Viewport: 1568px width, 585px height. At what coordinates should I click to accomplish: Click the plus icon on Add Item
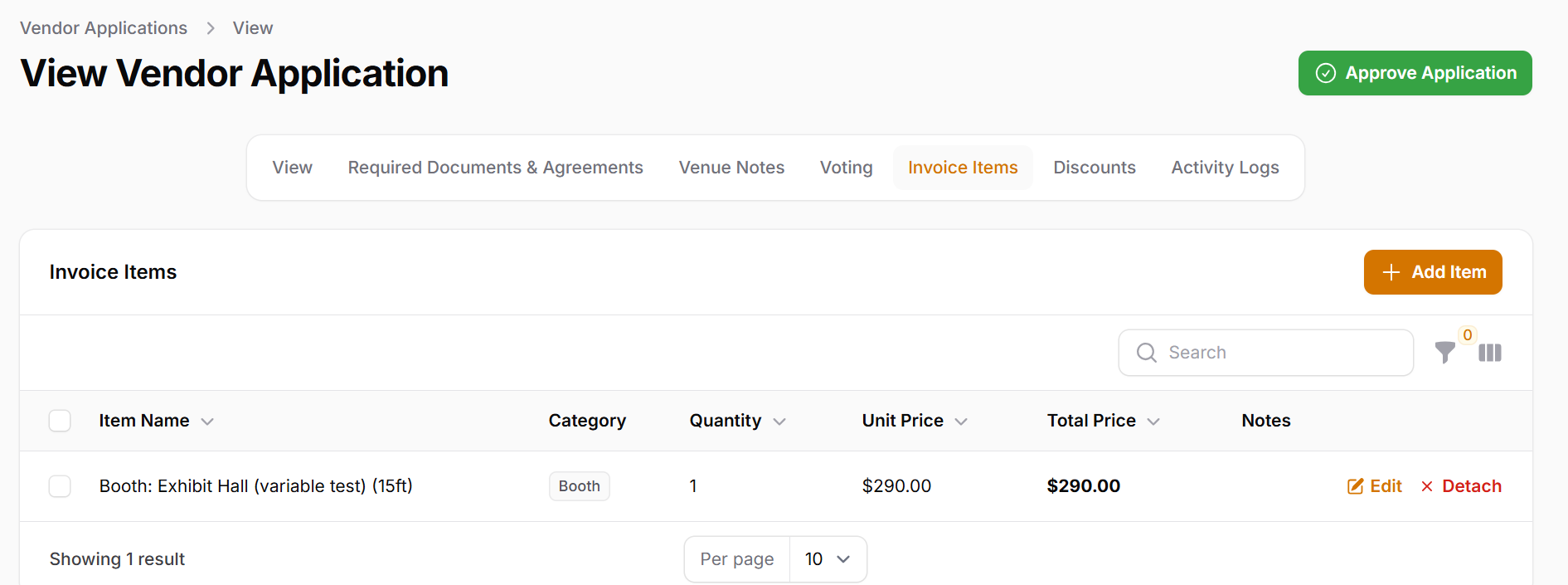pyautogui.click(x=1391, y=272)
